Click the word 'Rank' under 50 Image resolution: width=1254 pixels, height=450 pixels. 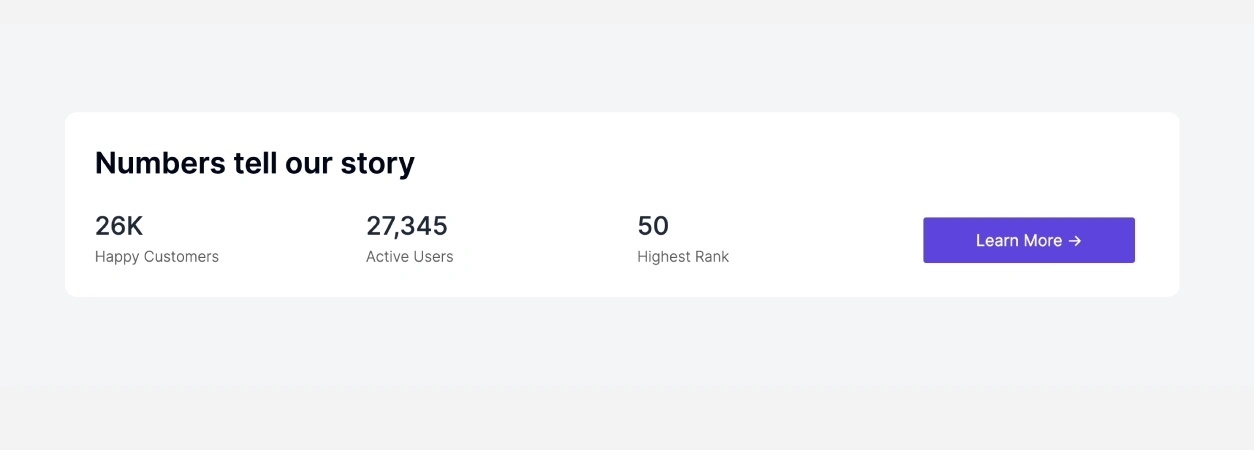(x=711, y=257)
